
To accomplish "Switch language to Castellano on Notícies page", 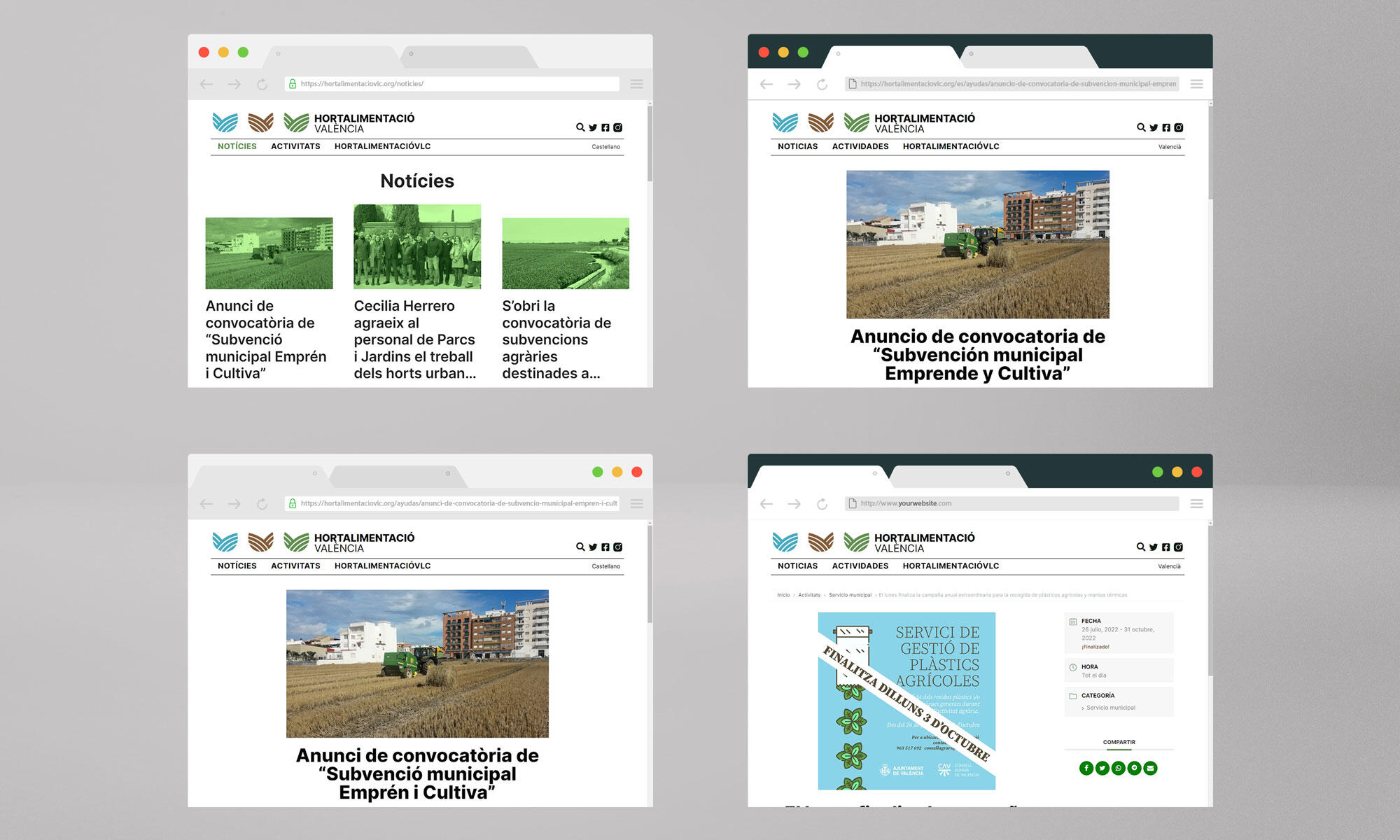I will point(605,147).
